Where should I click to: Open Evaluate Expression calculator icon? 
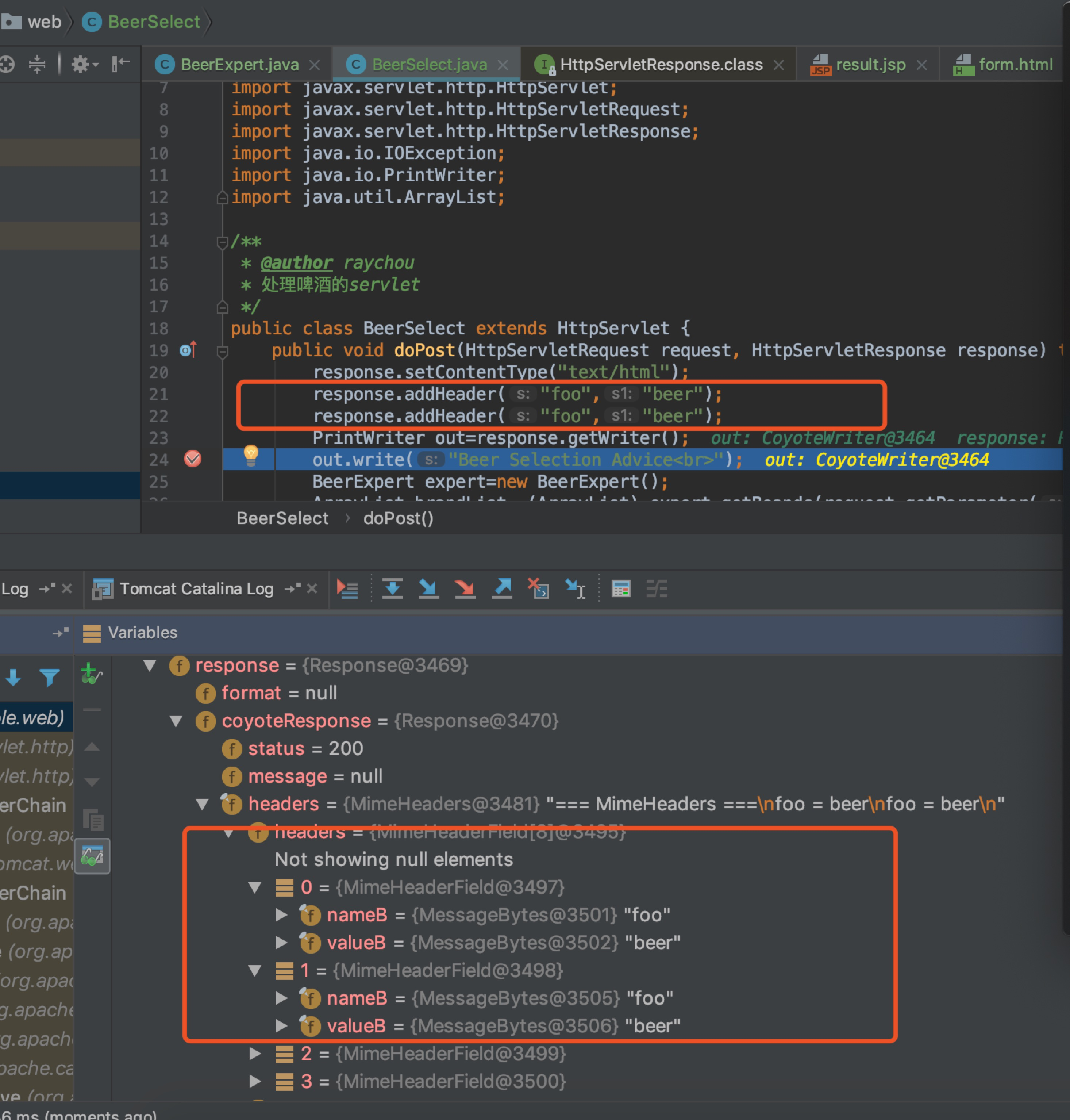coord(620,588)
